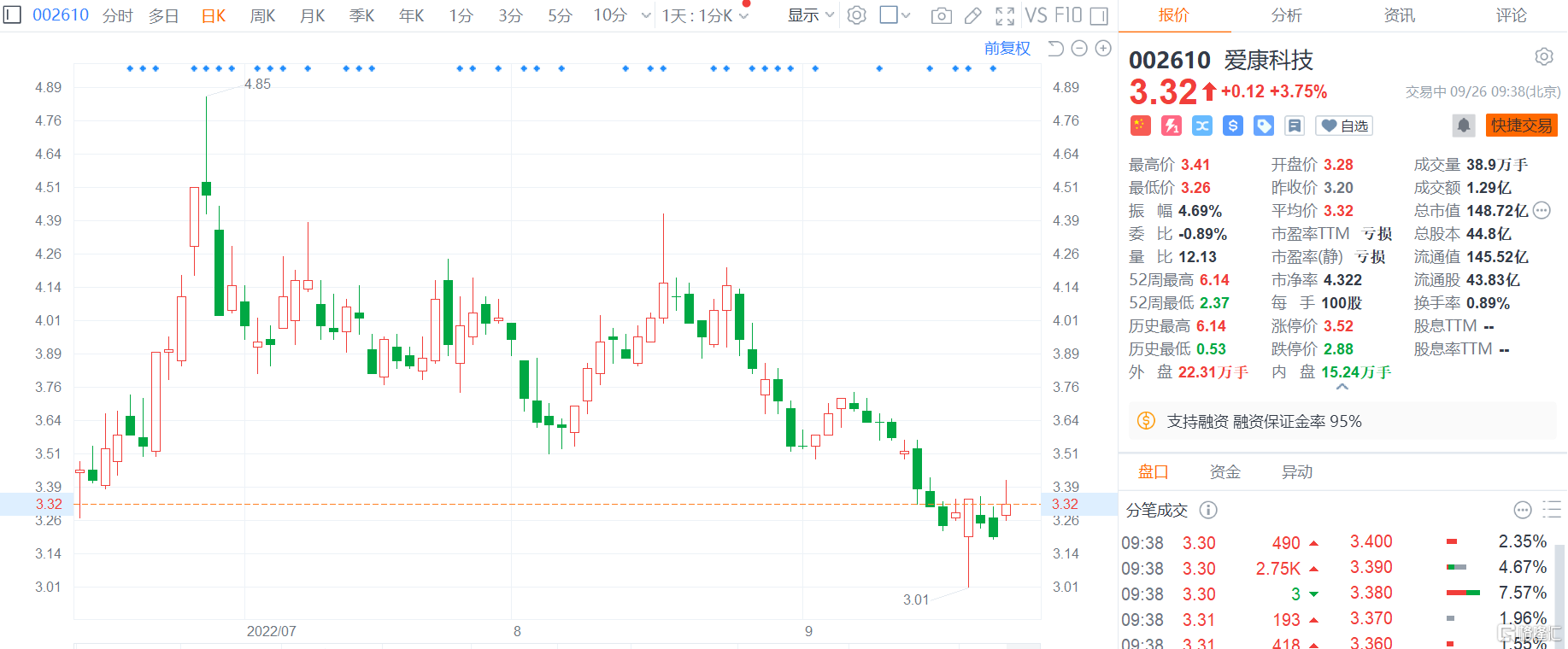Click the stock name 爱康科技
Viewport: 1568px width, 649px height.
coord(1268,60)
